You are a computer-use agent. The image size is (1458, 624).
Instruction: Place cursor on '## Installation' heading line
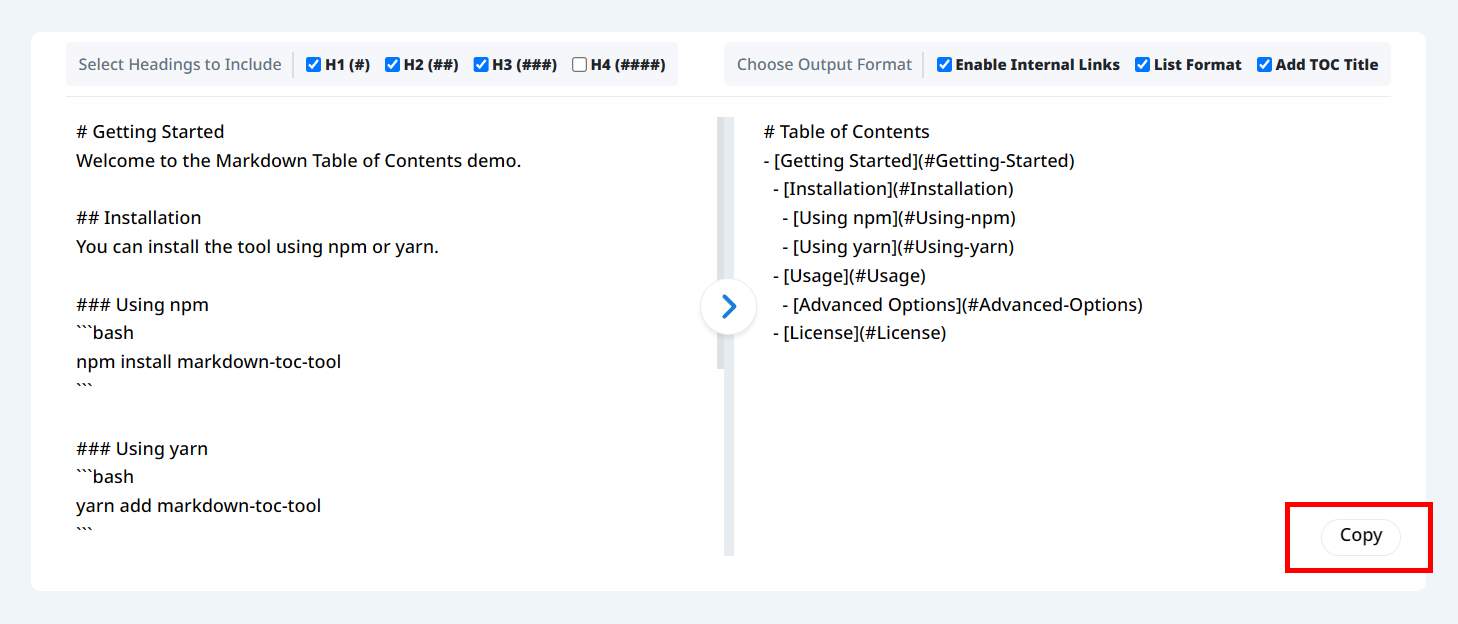click(139, 218)
